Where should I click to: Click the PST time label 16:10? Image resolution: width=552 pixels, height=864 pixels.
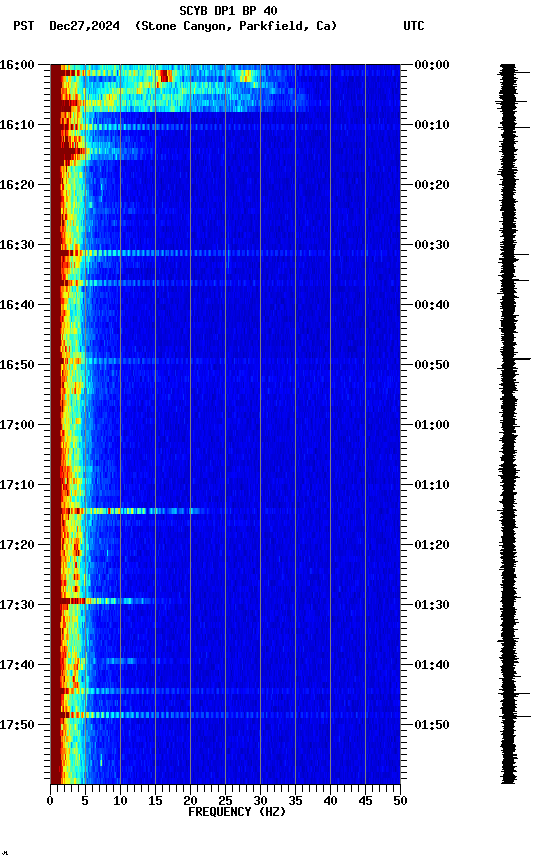tap(17, 125)
